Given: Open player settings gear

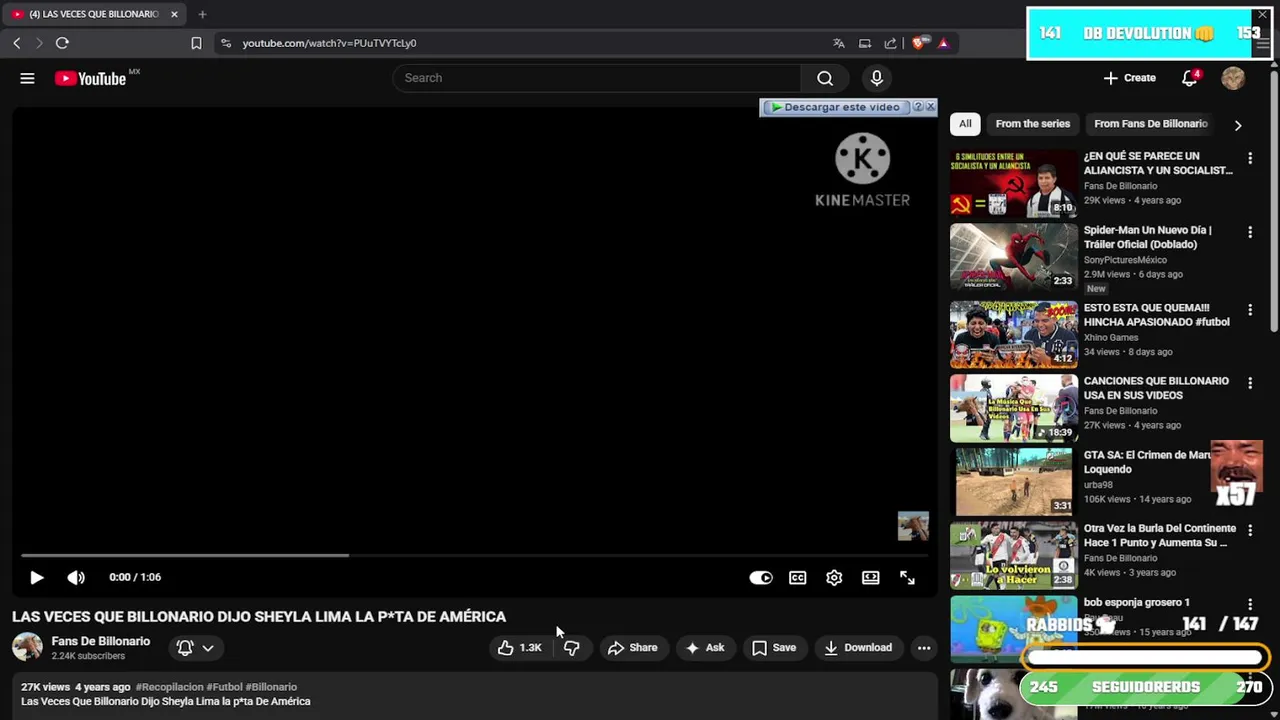Looking at the screenshot, I should (834, 577).
